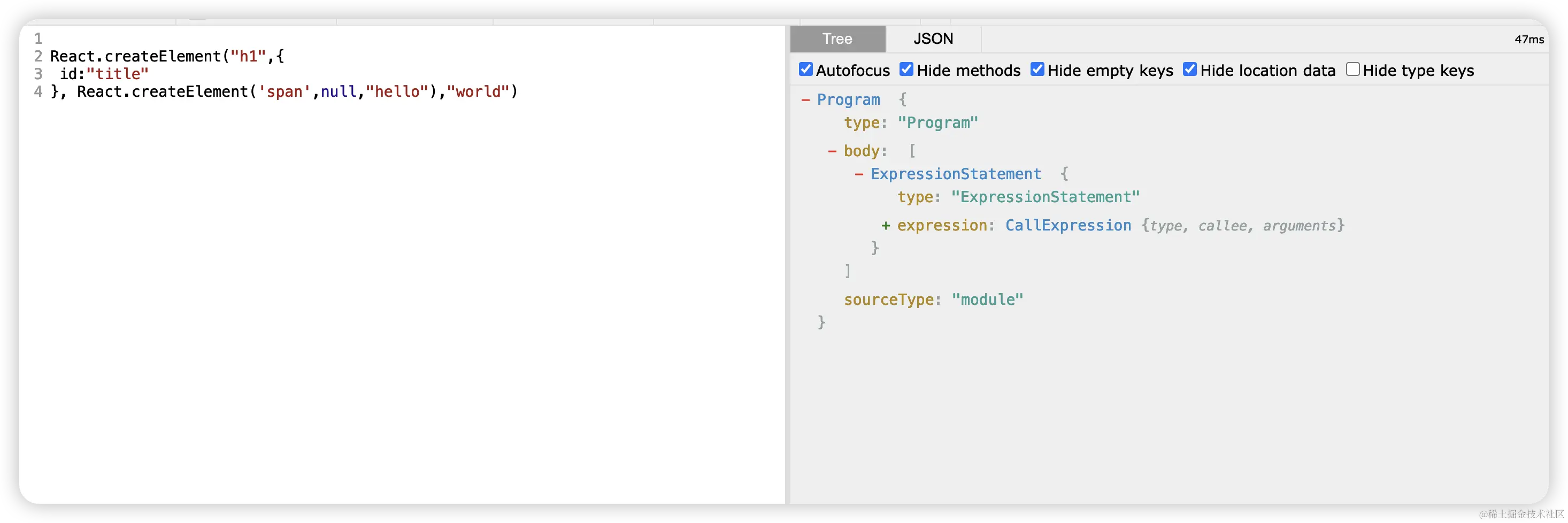Click the sourceType key
Screen dimensions: 1568x523
coord(888,299)
